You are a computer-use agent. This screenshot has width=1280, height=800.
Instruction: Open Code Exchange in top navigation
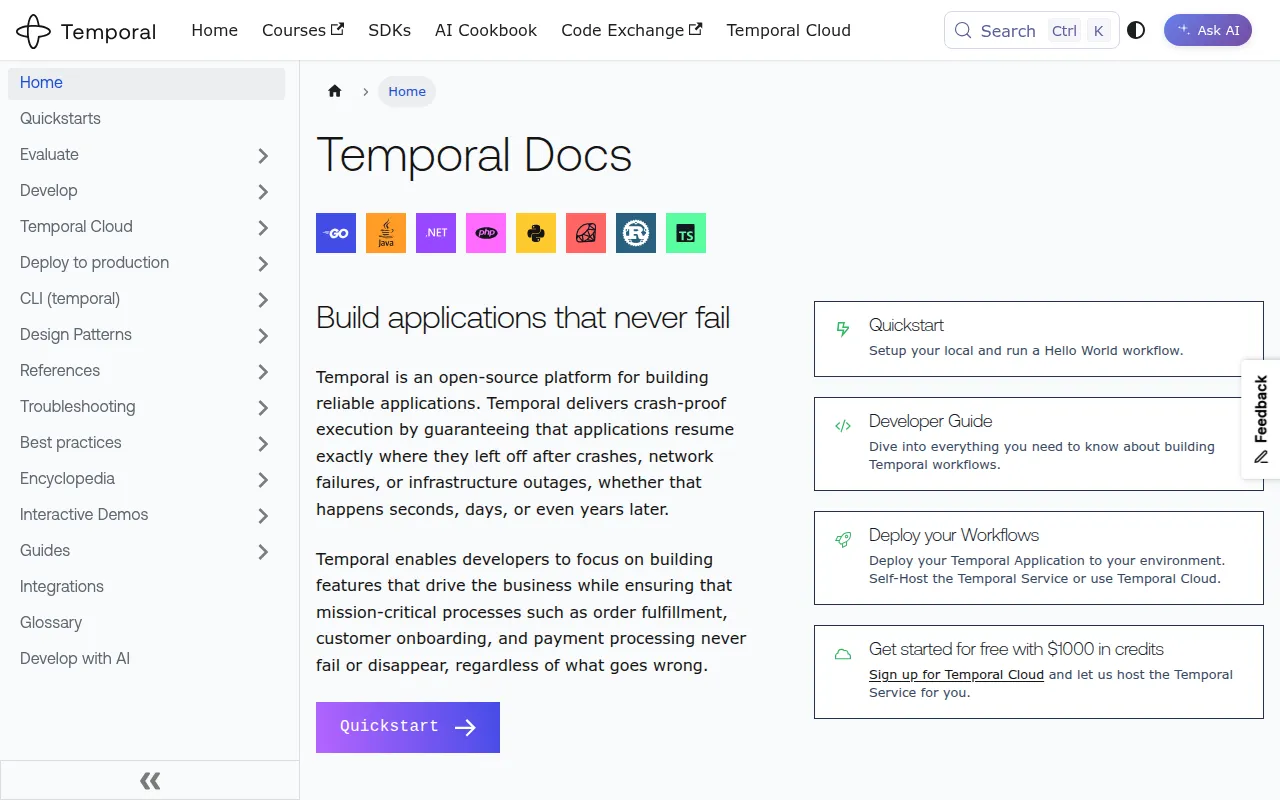631,30
